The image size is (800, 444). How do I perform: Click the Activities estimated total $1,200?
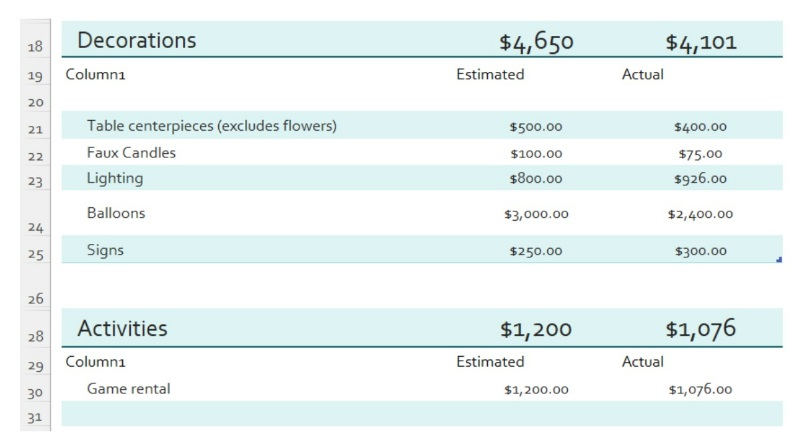coord(536,329)
